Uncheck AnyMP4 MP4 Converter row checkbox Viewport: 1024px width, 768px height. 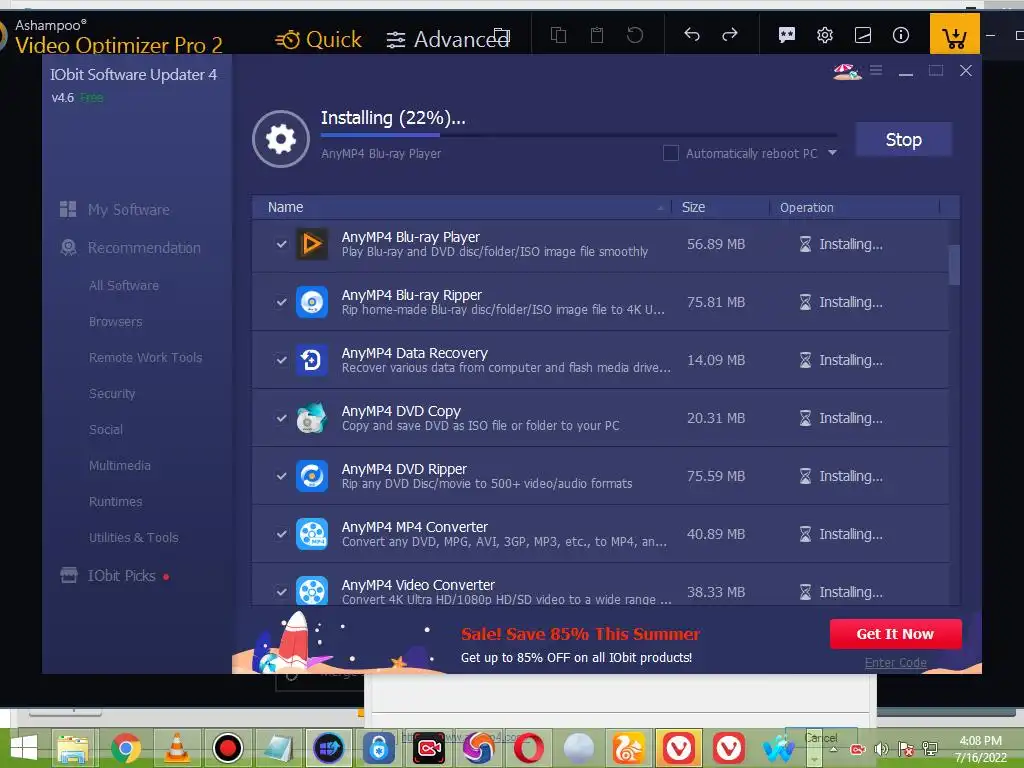[281, 534]
